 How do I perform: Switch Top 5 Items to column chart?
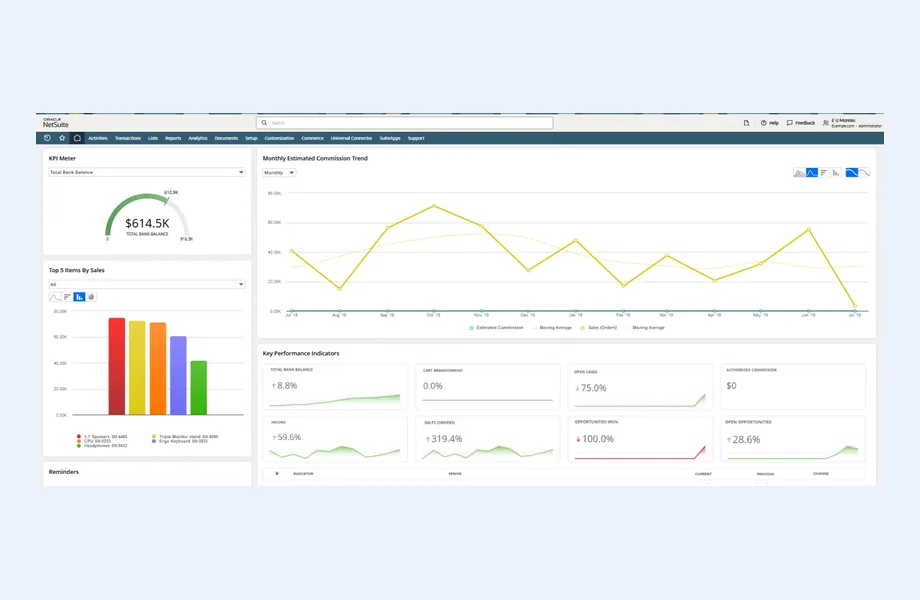point(79,297)
